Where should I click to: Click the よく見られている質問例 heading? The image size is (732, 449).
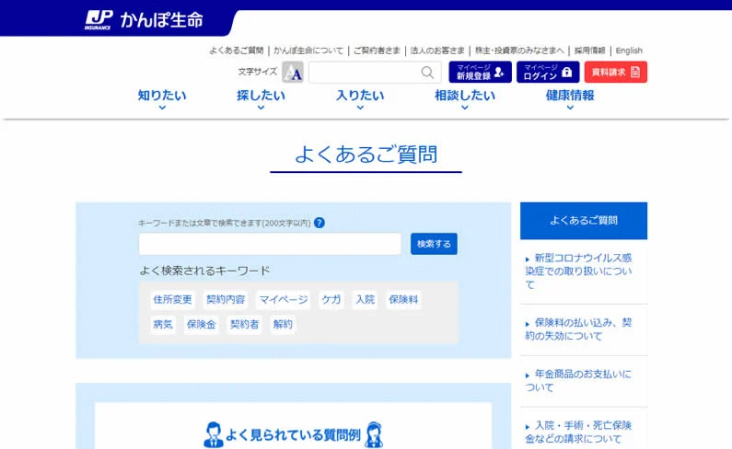pyautogui.click(x=293, y=435)
